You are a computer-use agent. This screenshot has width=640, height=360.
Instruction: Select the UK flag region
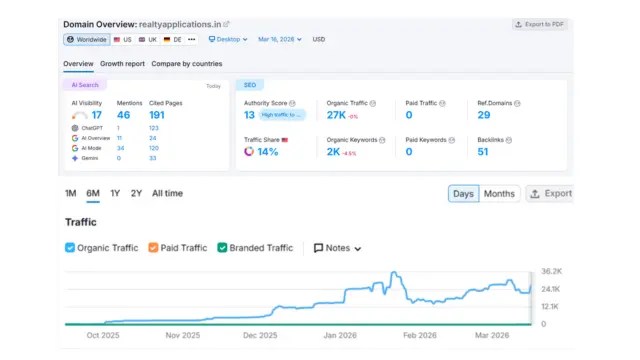(x=148, y=40)
